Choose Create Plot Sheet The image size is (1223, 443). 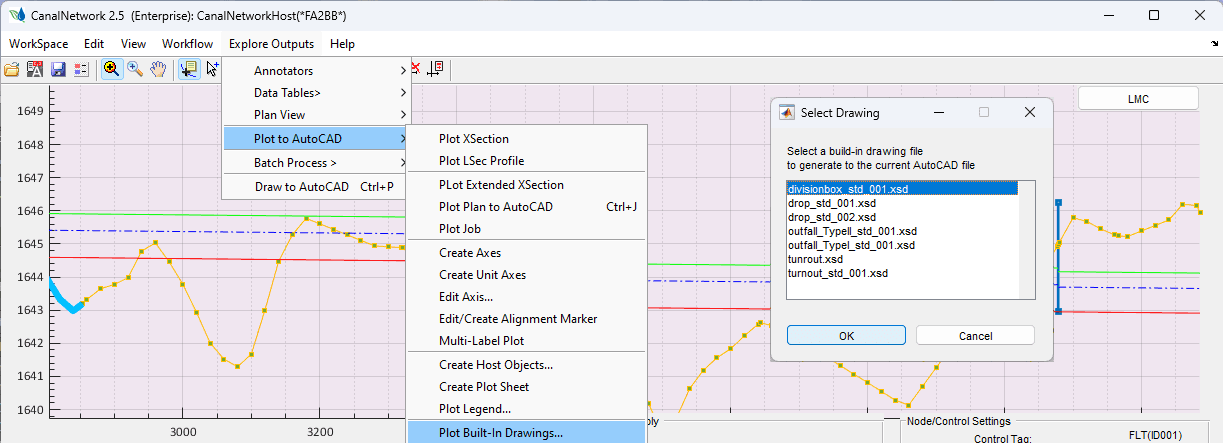point(527,387)
